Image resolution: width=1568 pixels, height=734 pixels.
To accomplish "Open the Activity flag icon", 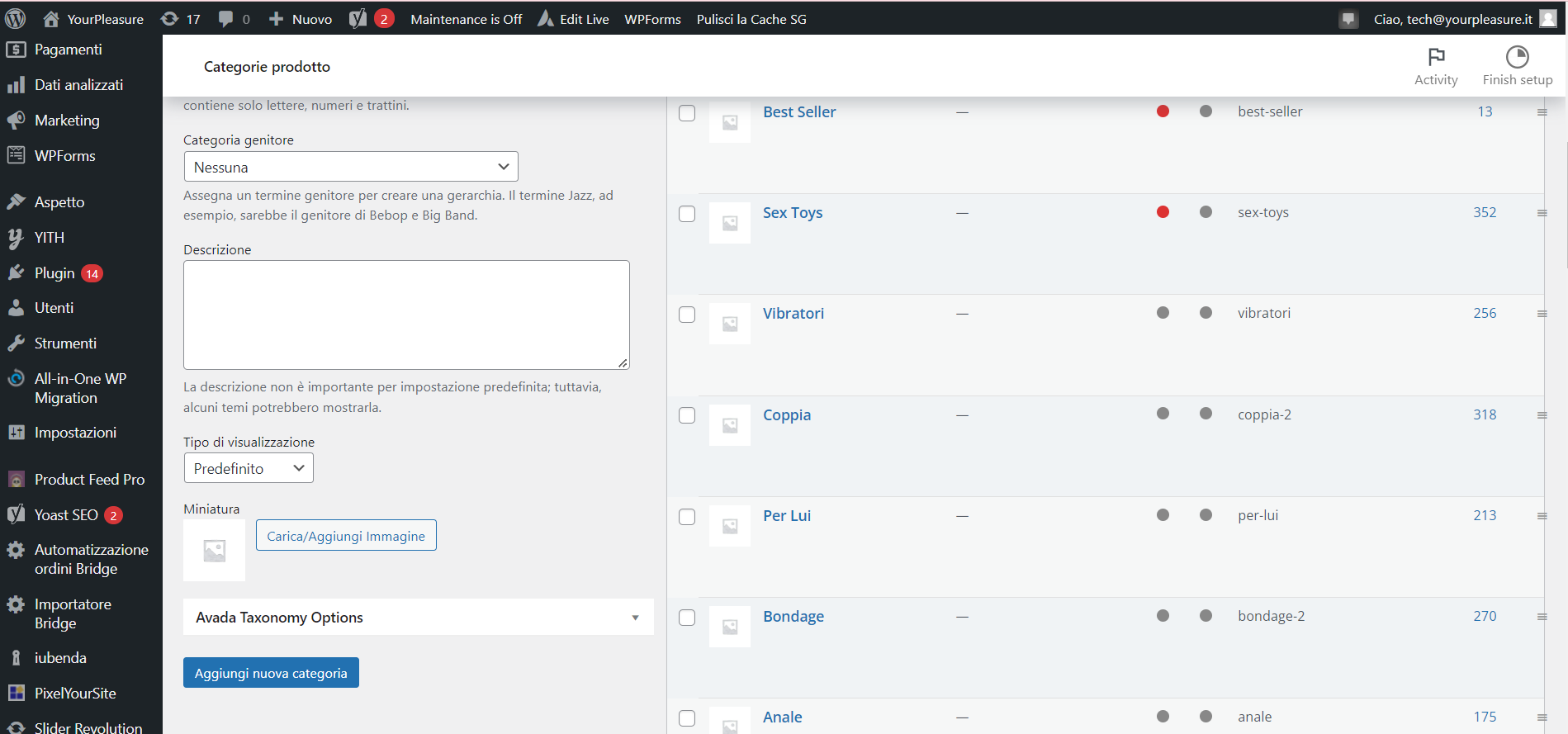I will click(1437, 56).
